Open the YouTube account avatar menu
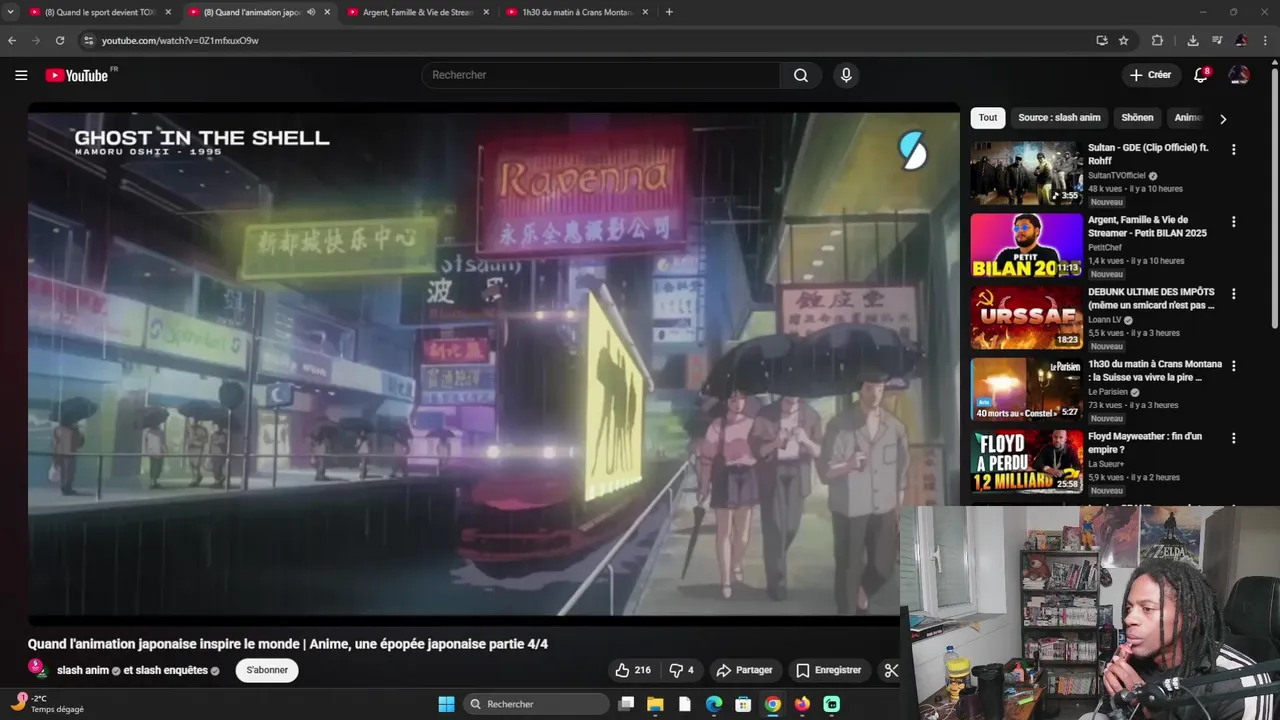 pos(1239,75)
